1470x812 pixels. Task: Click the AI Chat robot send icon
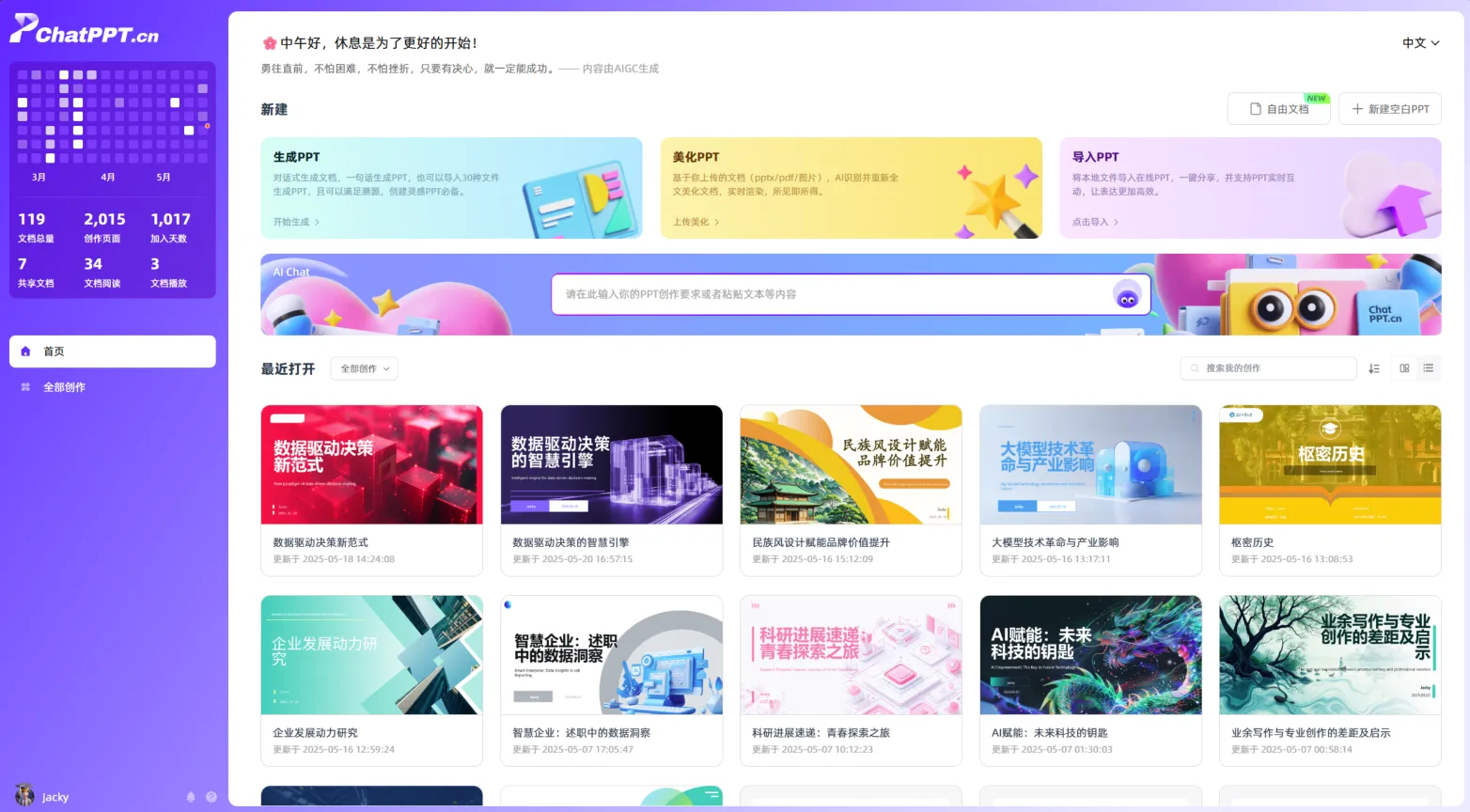[x=1127, y=295]
